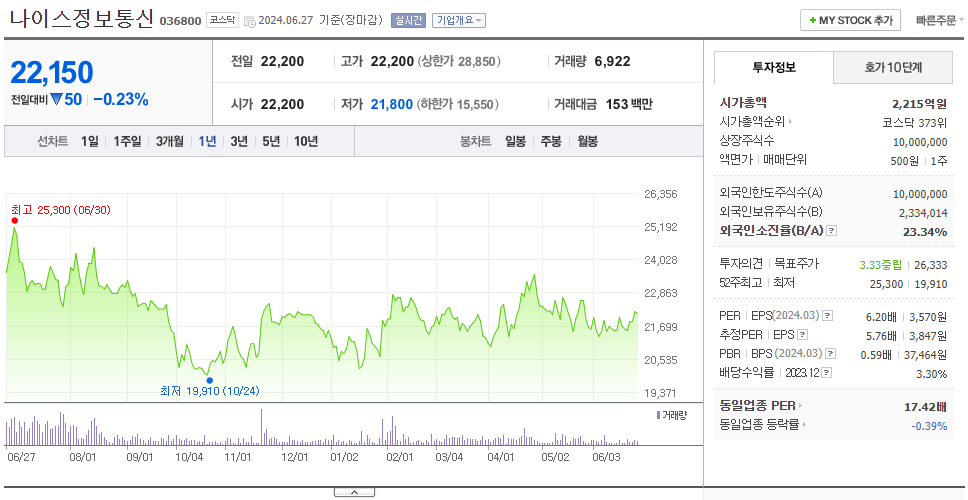Open help icon beside PBR BPS (2024.03)
Image resolution: width=968 pixels, height=500 pixels.
pyautogui.click(x=831, y=354)
